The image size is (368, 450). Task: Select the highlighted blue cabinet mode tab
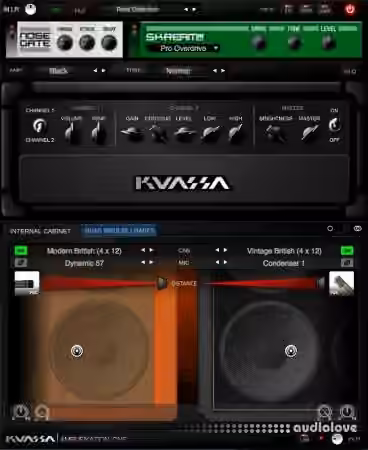(x=120, y=230)
